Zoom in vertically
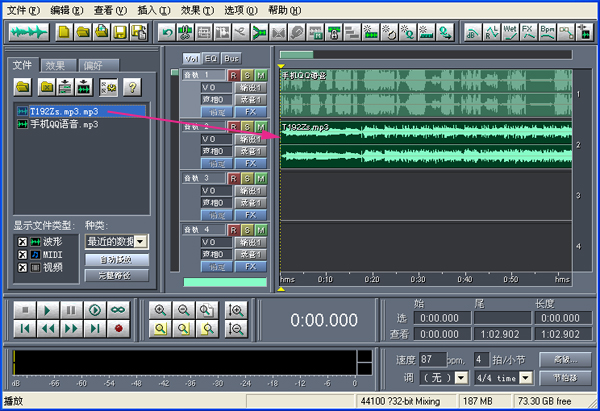Image resolution: width=600 pixels, height=411 pixels. (236, 310)
